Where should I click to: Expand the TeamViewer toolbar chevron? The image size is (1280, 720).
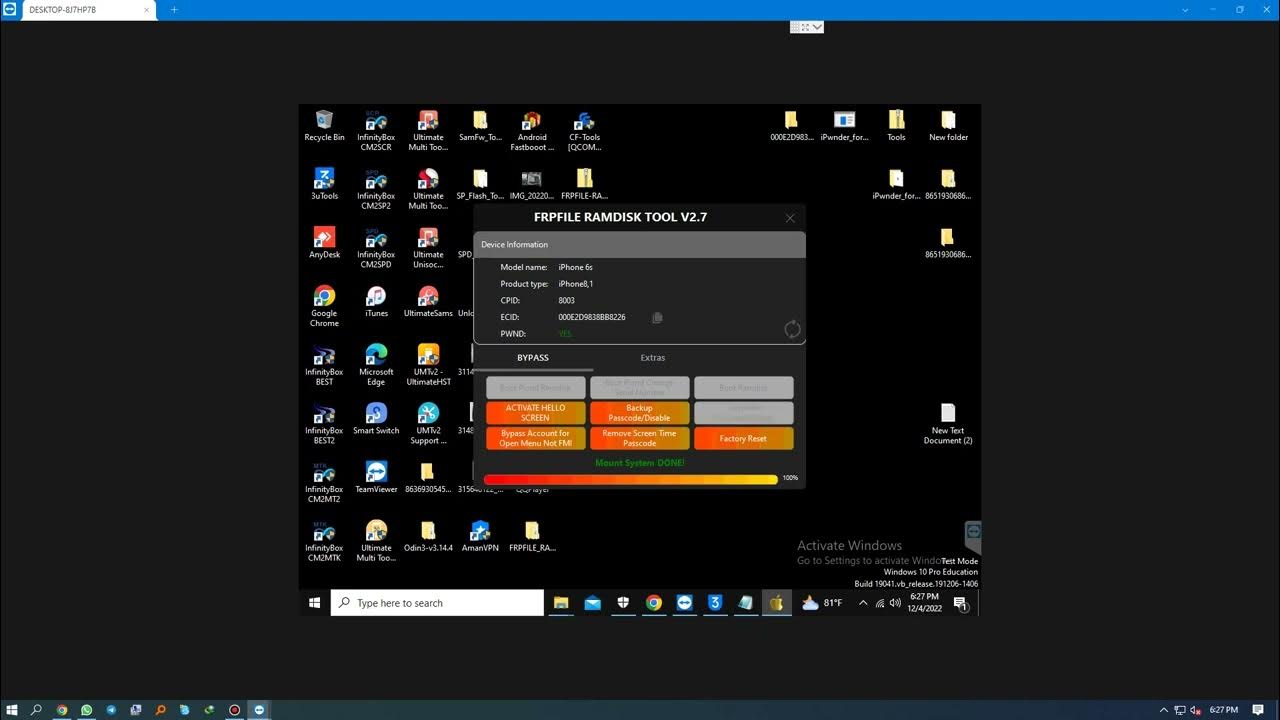click(818, 27)
